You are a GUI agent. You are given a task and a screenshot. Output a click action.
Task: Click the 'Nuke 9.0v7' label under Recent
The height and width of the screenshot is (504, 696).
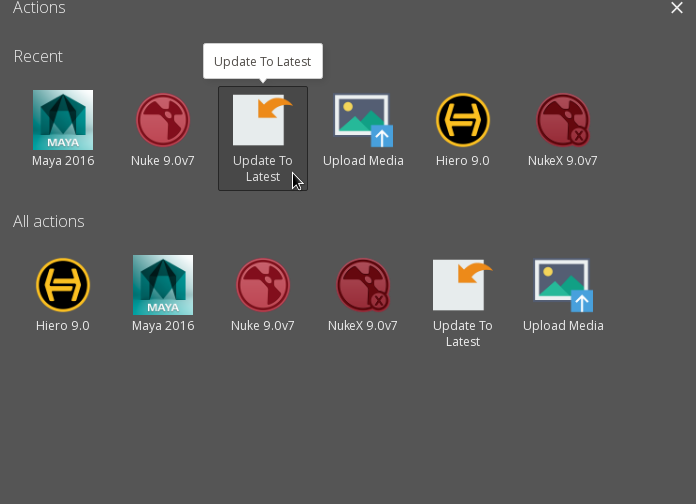163,161
